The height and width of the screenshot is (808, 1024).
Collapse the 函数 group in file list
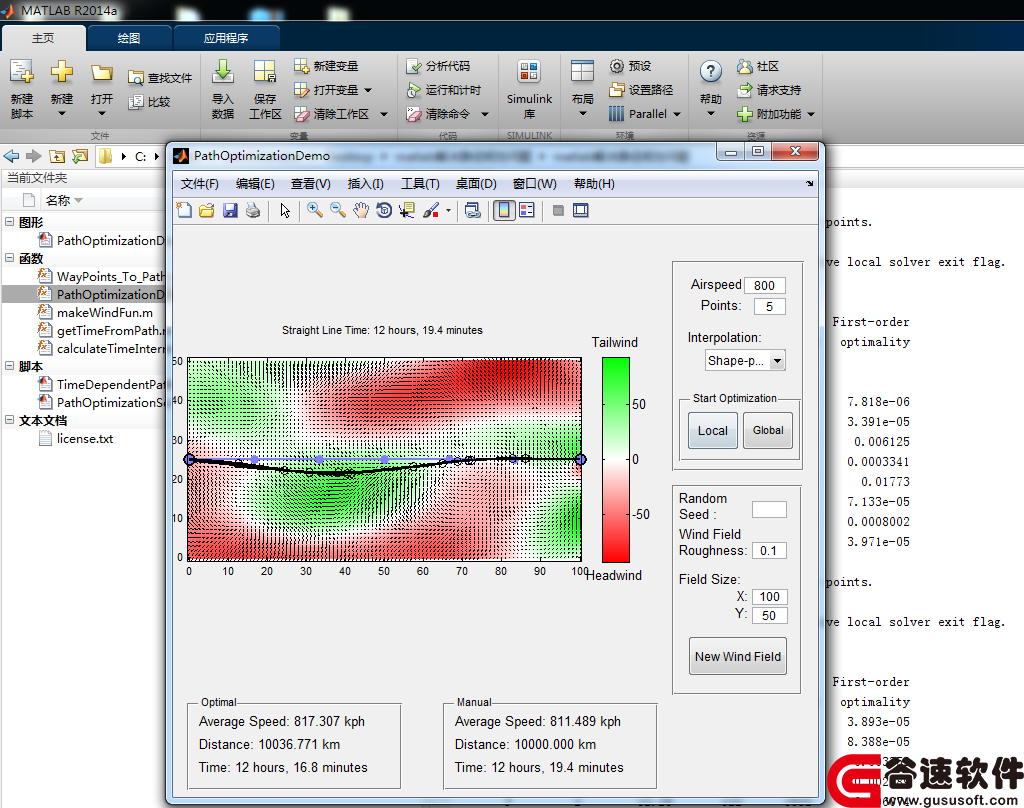(x=9, y=257)
